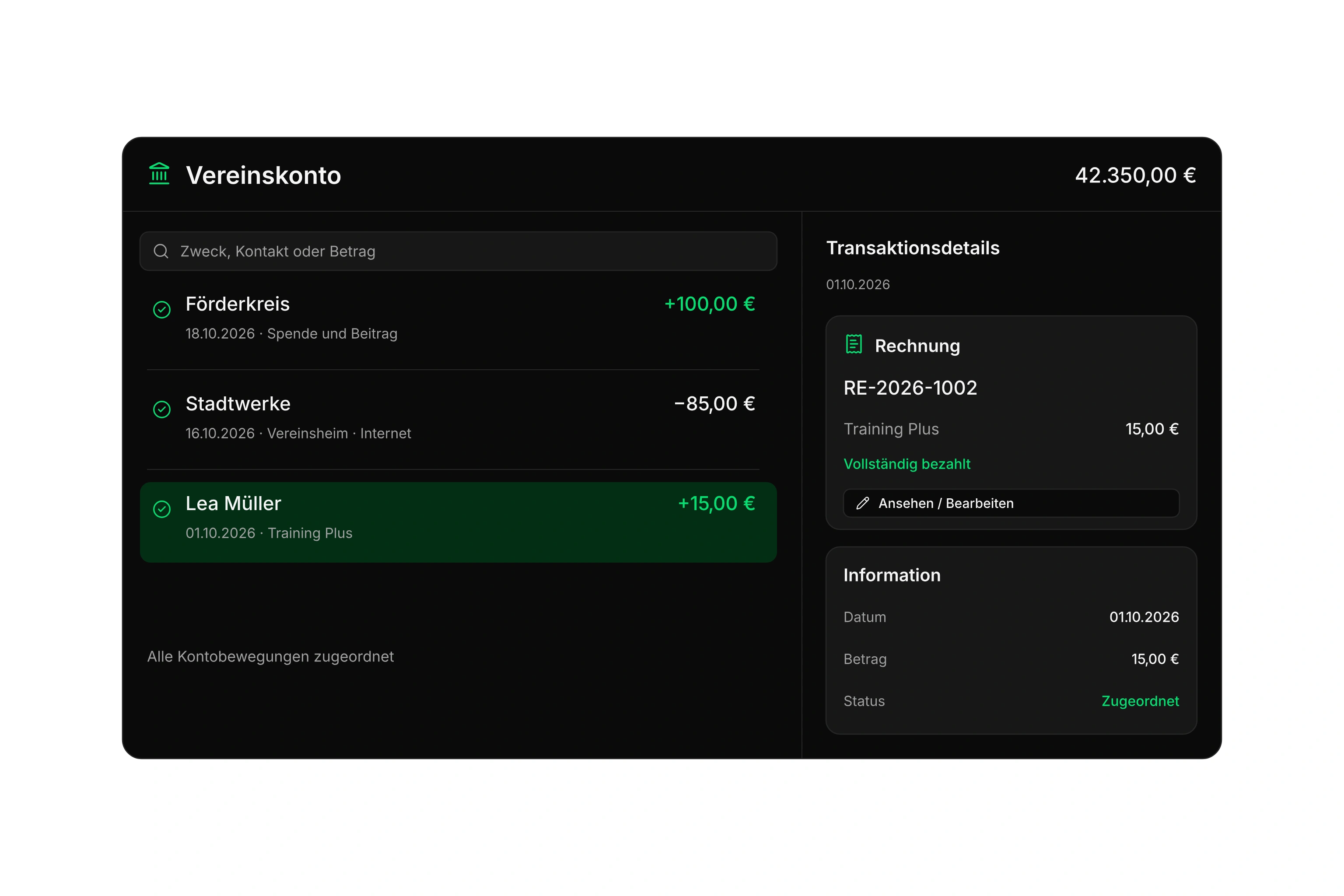Click '18.10.2026 · Spende und Beitrag' subtitle
The height and width of the screenshot is (896, 1344).
(x=291, y=334)
